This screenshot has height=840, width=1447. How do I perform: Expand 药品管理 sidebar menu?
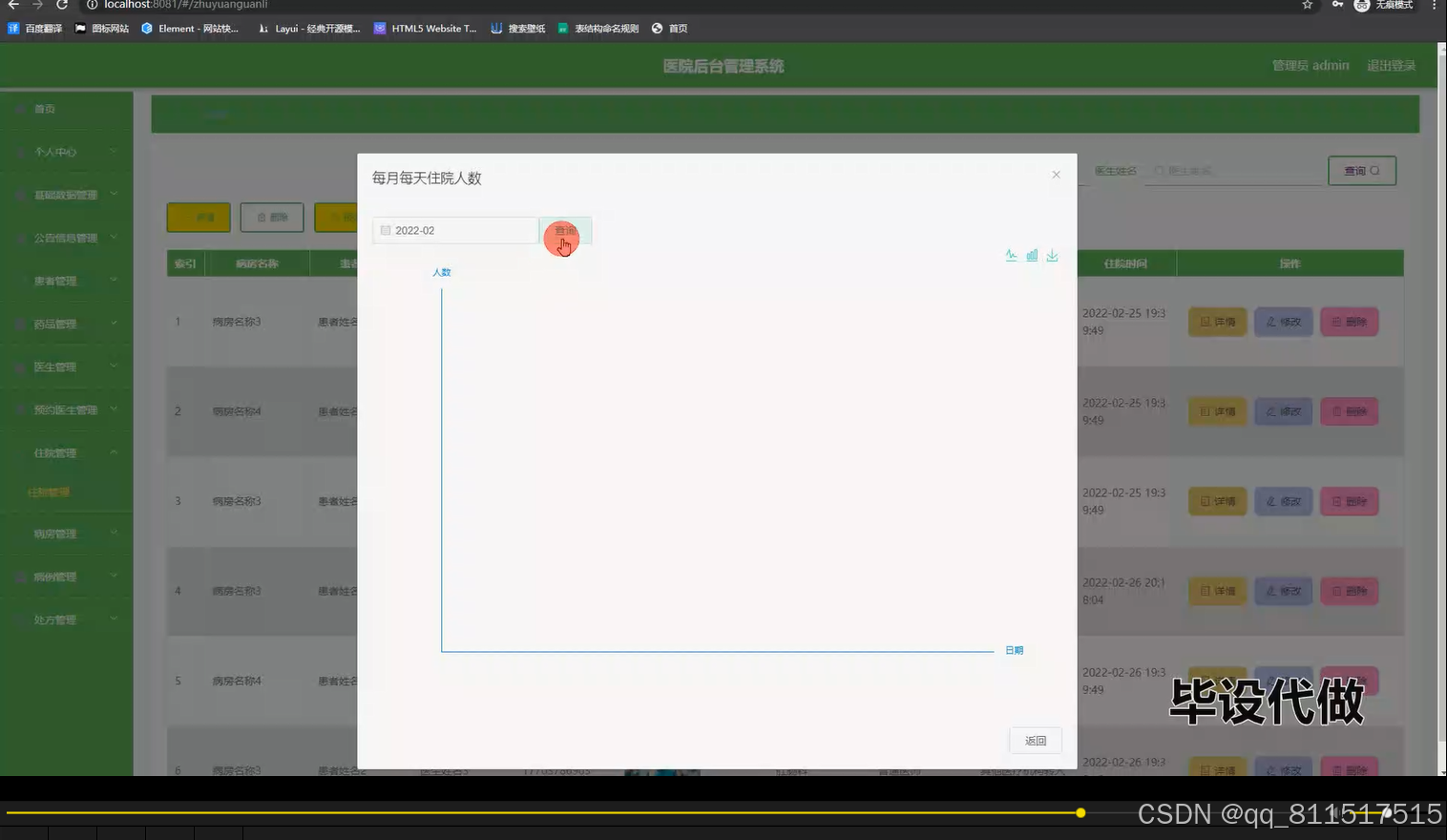pos(67,324)
